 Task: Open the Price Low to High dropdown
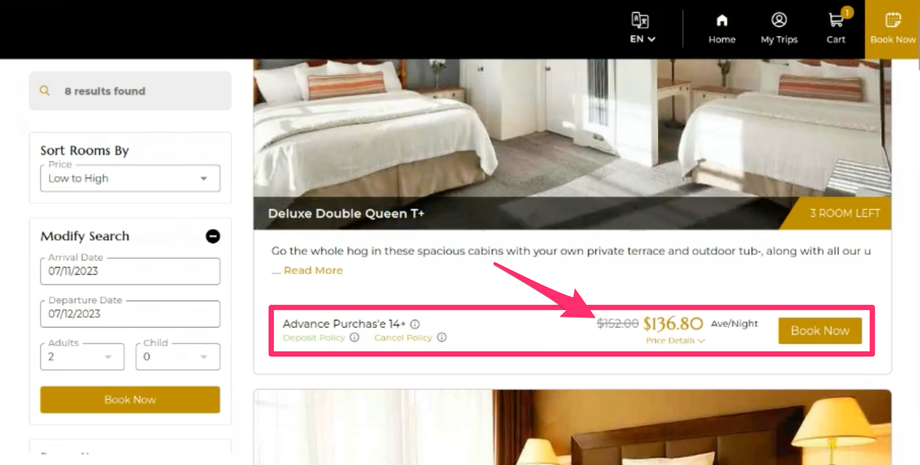click(130, 178)
